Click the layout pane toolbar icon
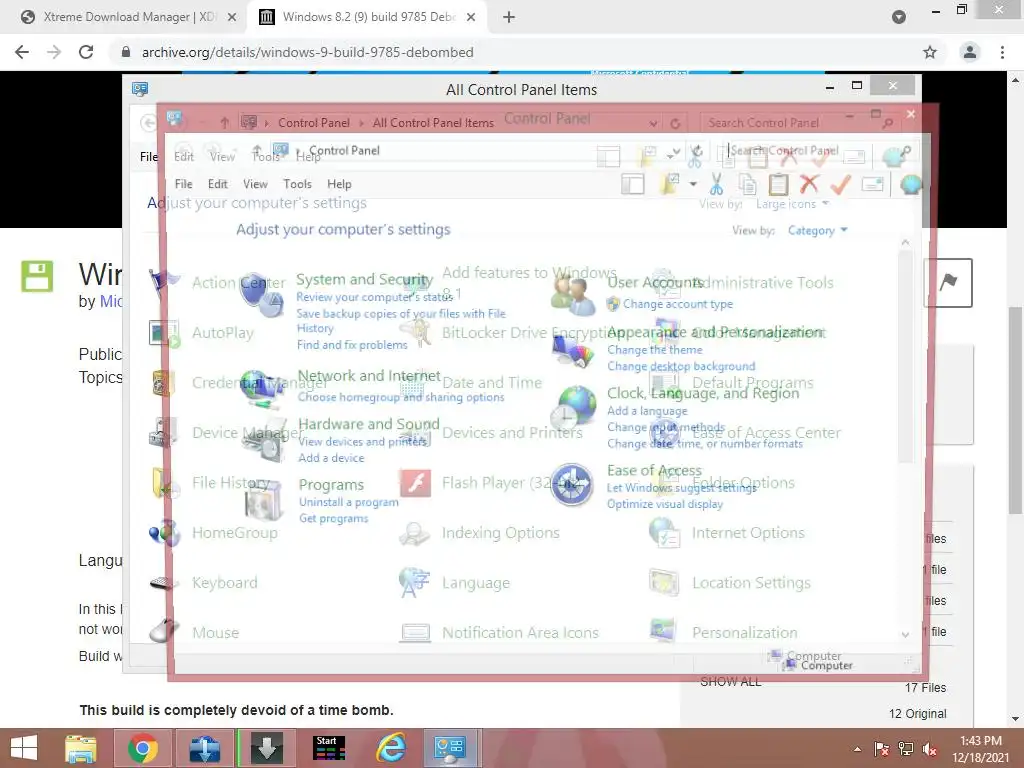The image size is (1024, 768). tap(633, 184)
